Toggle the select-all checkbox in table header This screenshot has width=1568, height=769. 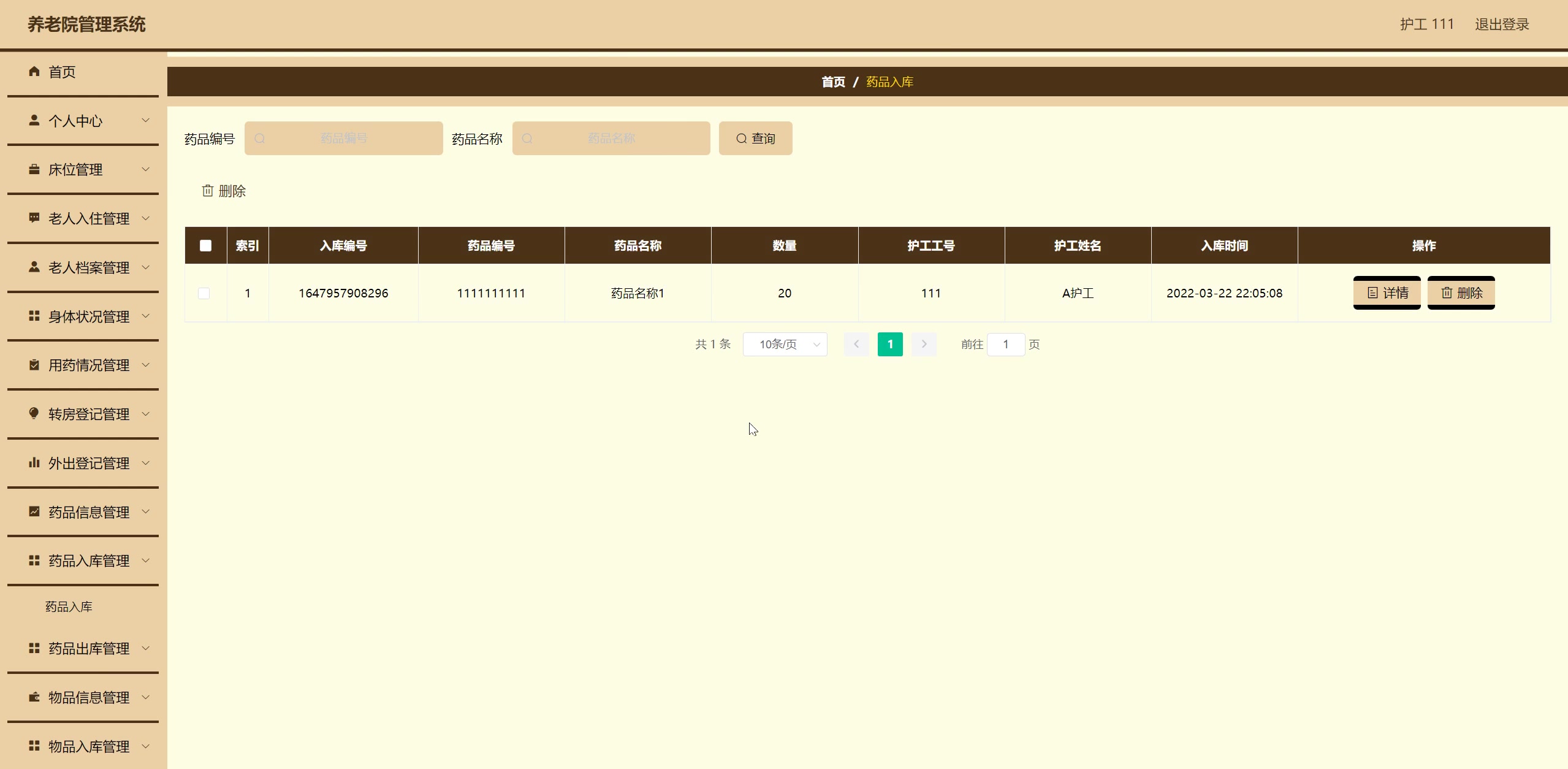205,245
